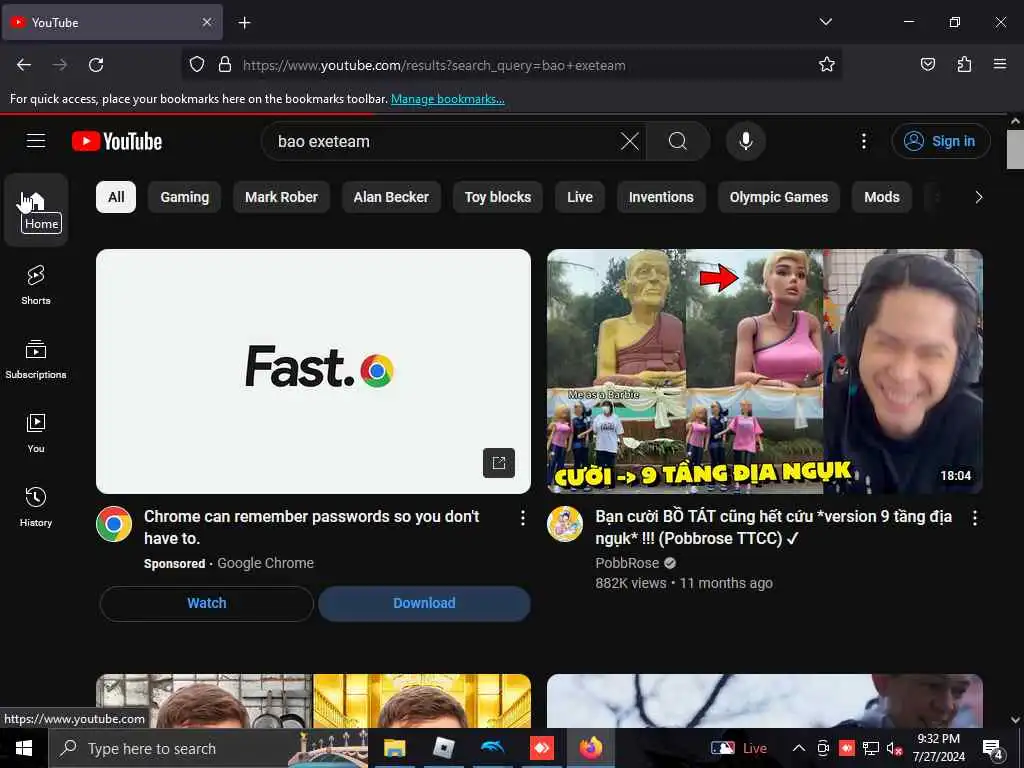
Task: Show more filter chips with the arrow
Action: (x=978, y=197)
